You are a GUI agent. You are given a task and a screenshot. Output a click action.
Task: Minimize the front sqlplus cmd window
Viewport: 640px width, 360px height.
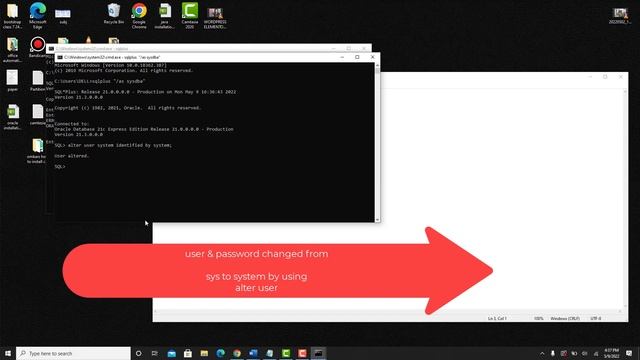coord(342,57)
